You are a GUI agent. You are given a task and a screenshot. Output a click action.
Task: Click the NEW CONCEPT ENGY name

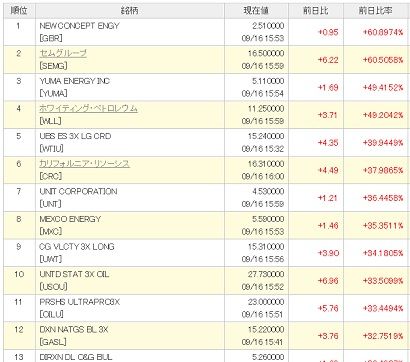tap(79, 26)
